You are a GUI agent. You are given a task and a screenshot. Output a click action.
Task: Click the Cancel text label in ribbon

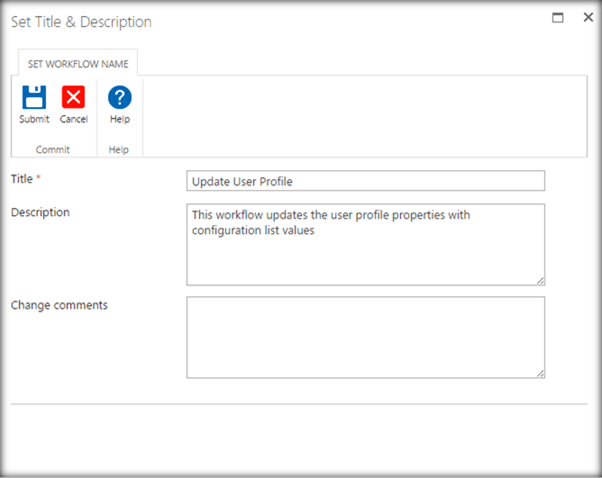[x=74, y=119]
